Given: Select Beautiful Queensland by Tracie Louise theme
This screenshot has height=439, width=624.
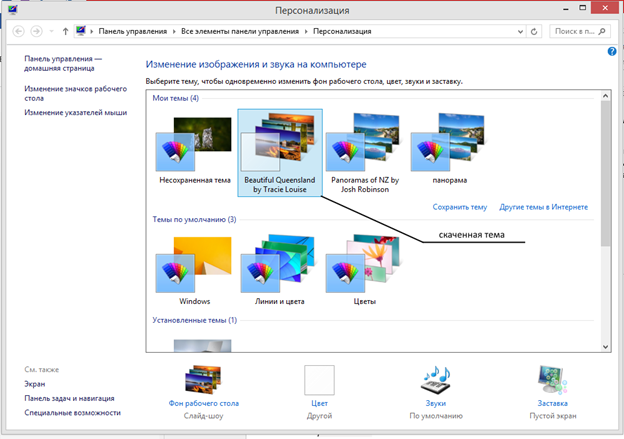Looking at the screenshot, I should coord(280,153).
